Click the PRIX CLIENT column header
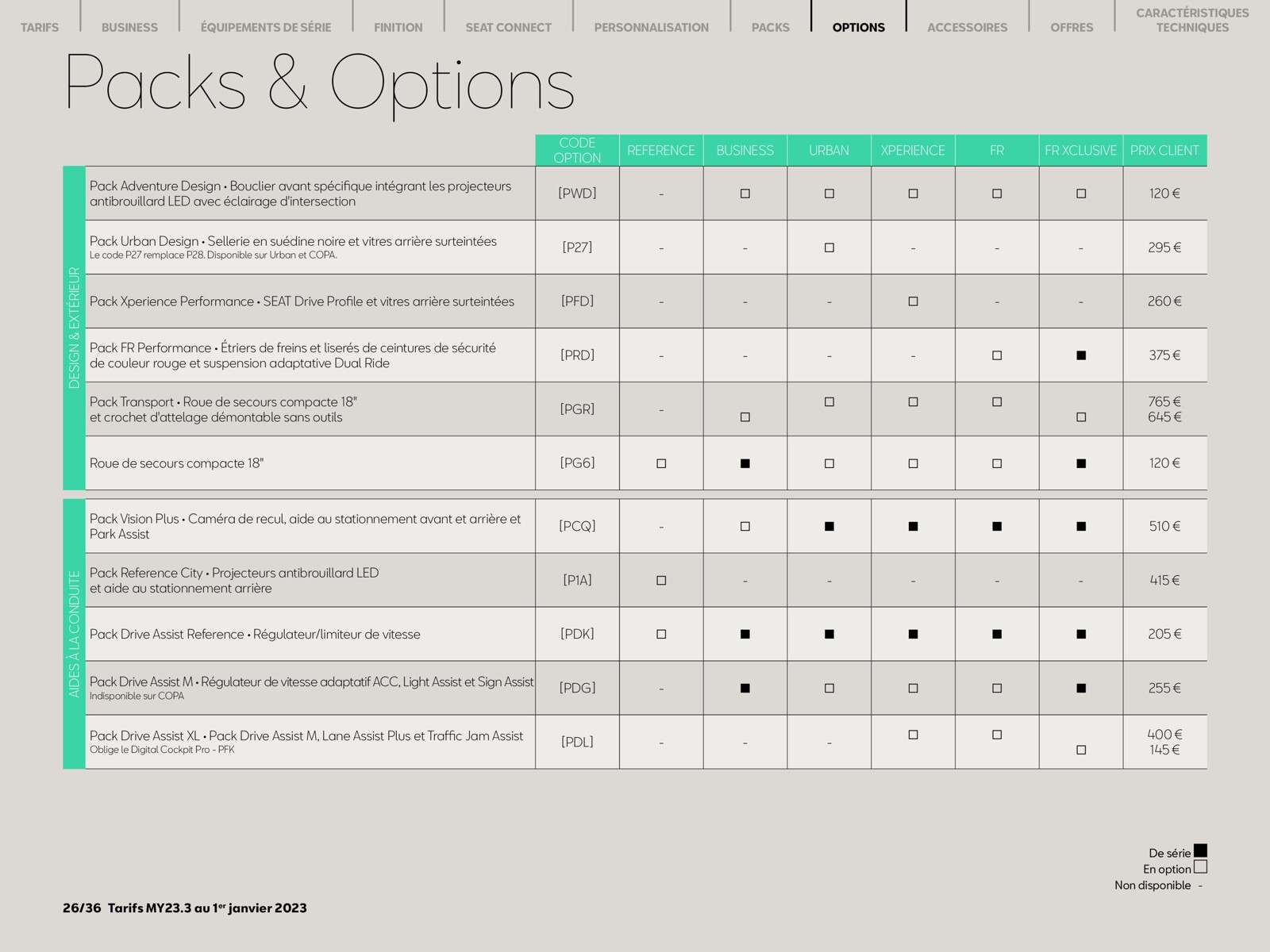Screen dimensions: 1270x952 1165,150
